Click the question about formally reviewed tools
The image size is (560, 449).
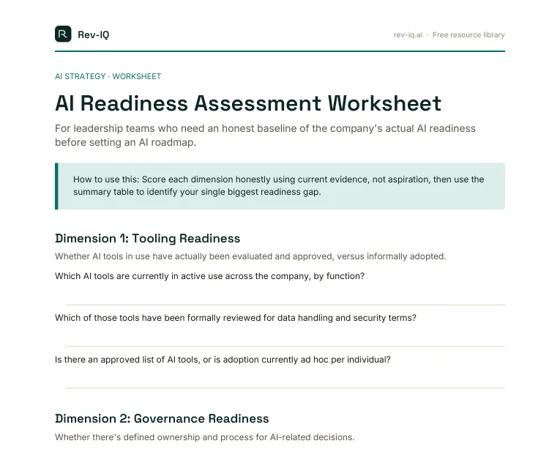tap(235, 318)
